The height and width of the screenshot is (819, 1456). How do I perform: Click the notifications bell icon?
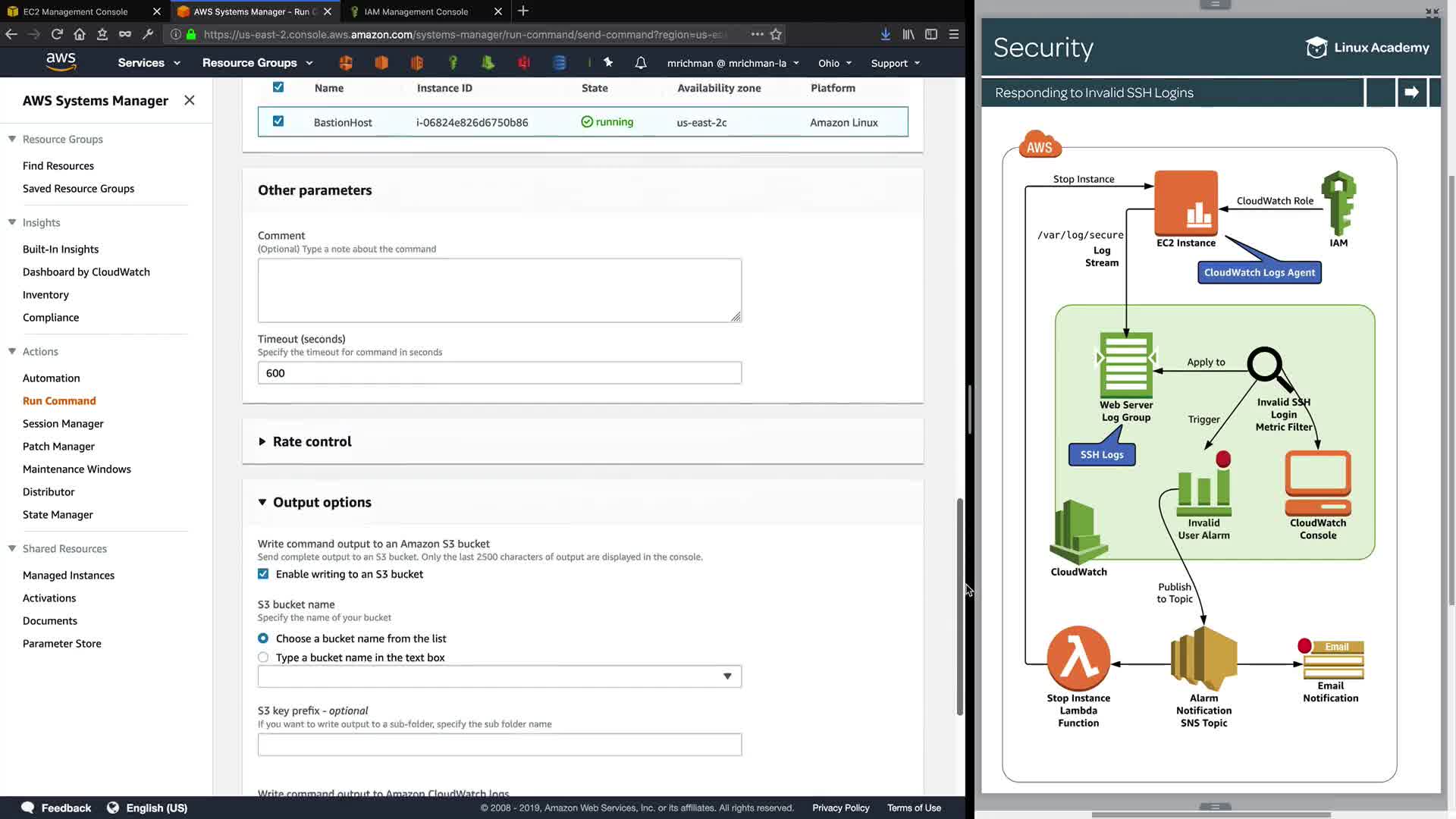pyautogui.click(x=641, y=63)
